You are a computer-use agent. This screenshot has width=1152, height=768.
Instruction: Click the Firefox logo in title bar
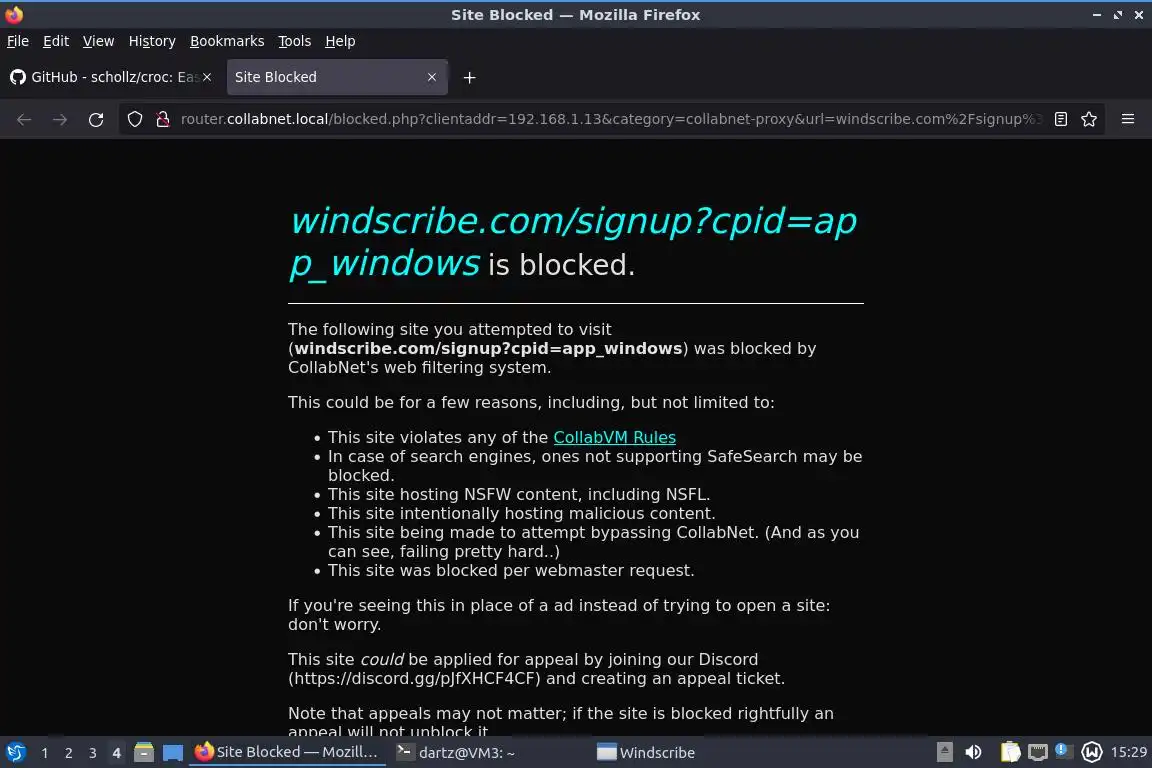tap(14, 14)
